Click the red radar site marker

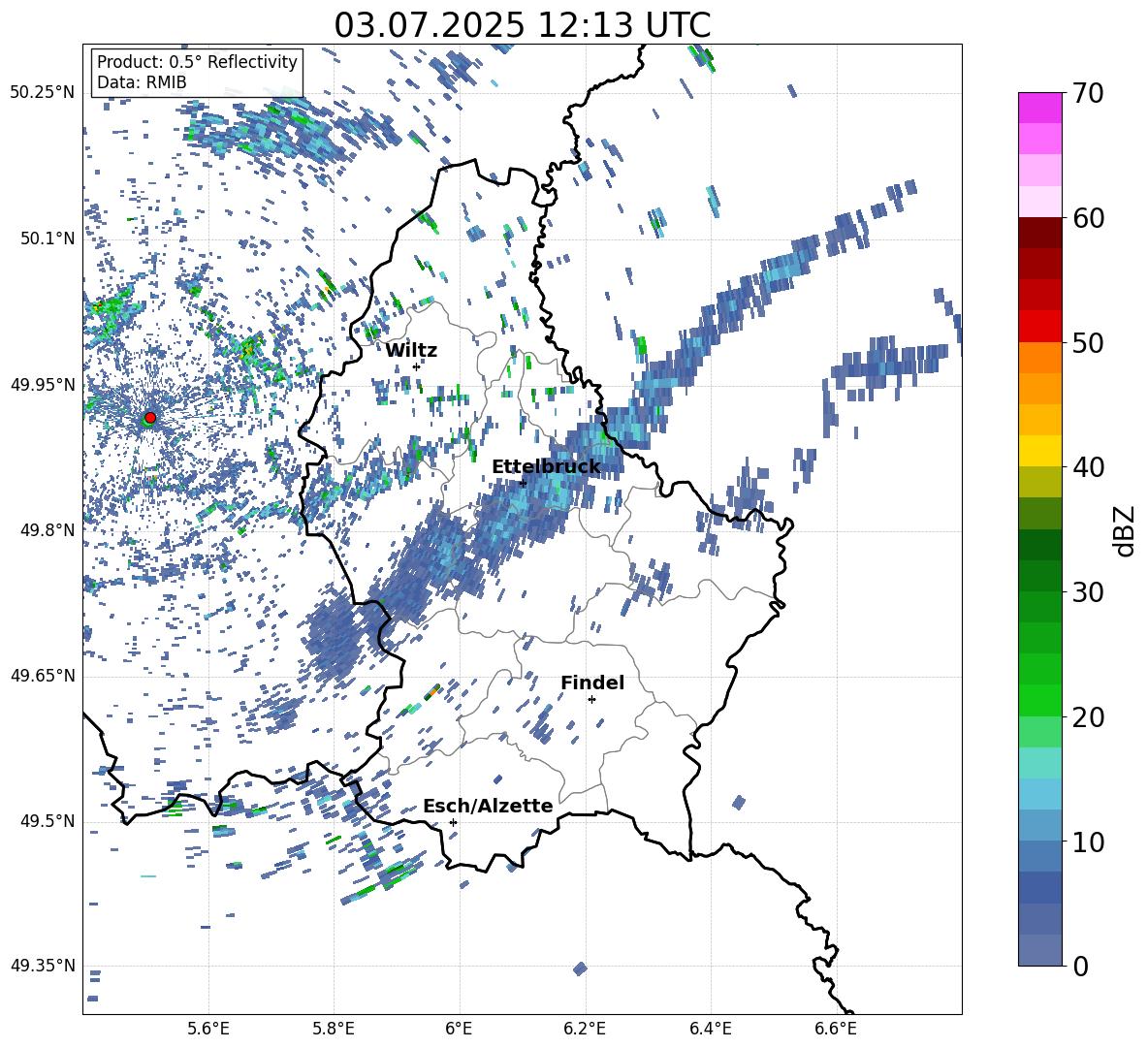point(150,418)
